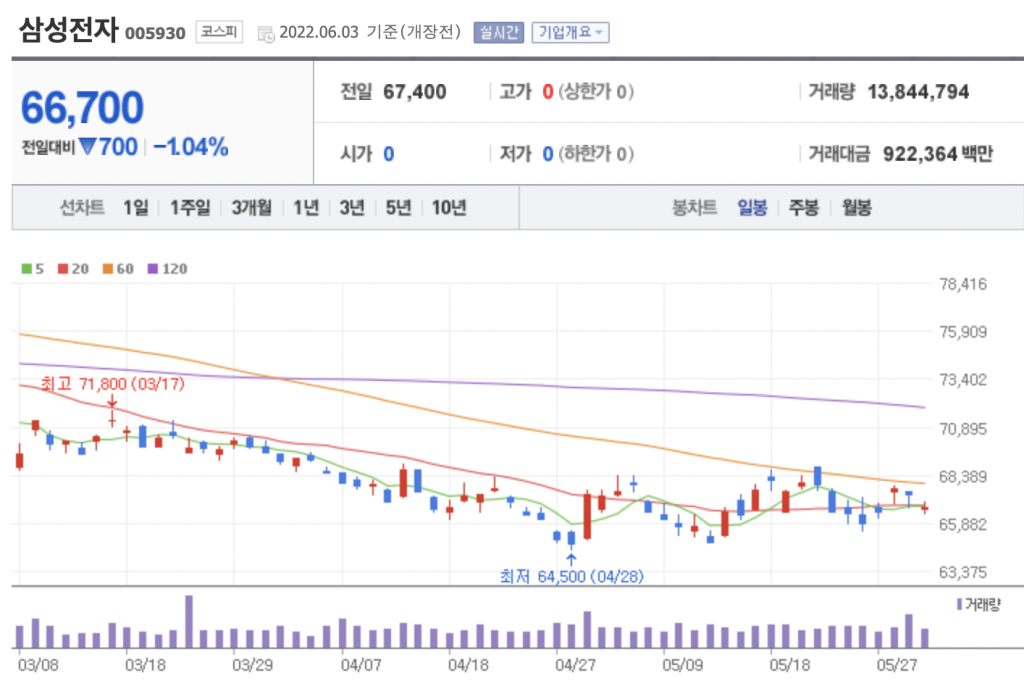Screen dimensions: 1024x691
Task: Click the green 5-day moving average swatch
Action: [x=26, y=268]
